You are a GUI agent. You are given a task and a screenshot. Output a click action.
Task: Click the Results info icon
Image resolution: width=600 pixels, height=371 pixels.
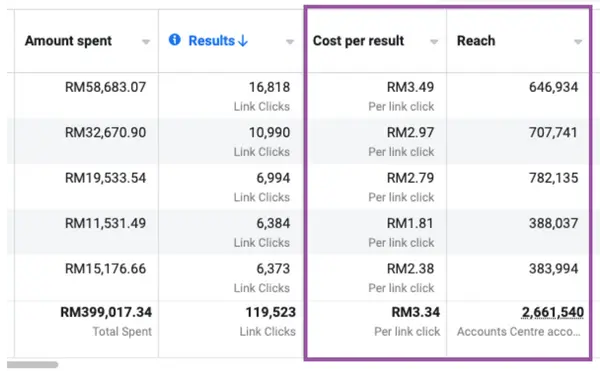coord(174,39)
